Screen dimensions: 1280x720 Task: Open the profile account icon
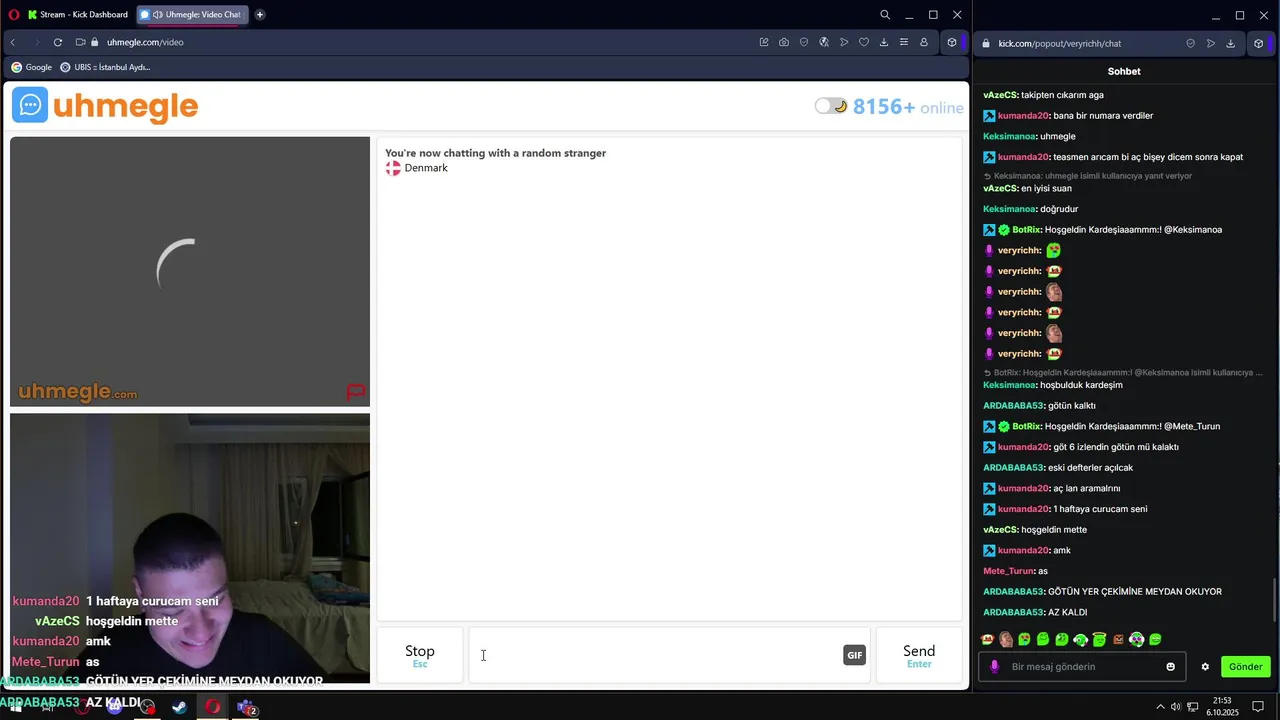coord(924,42)
